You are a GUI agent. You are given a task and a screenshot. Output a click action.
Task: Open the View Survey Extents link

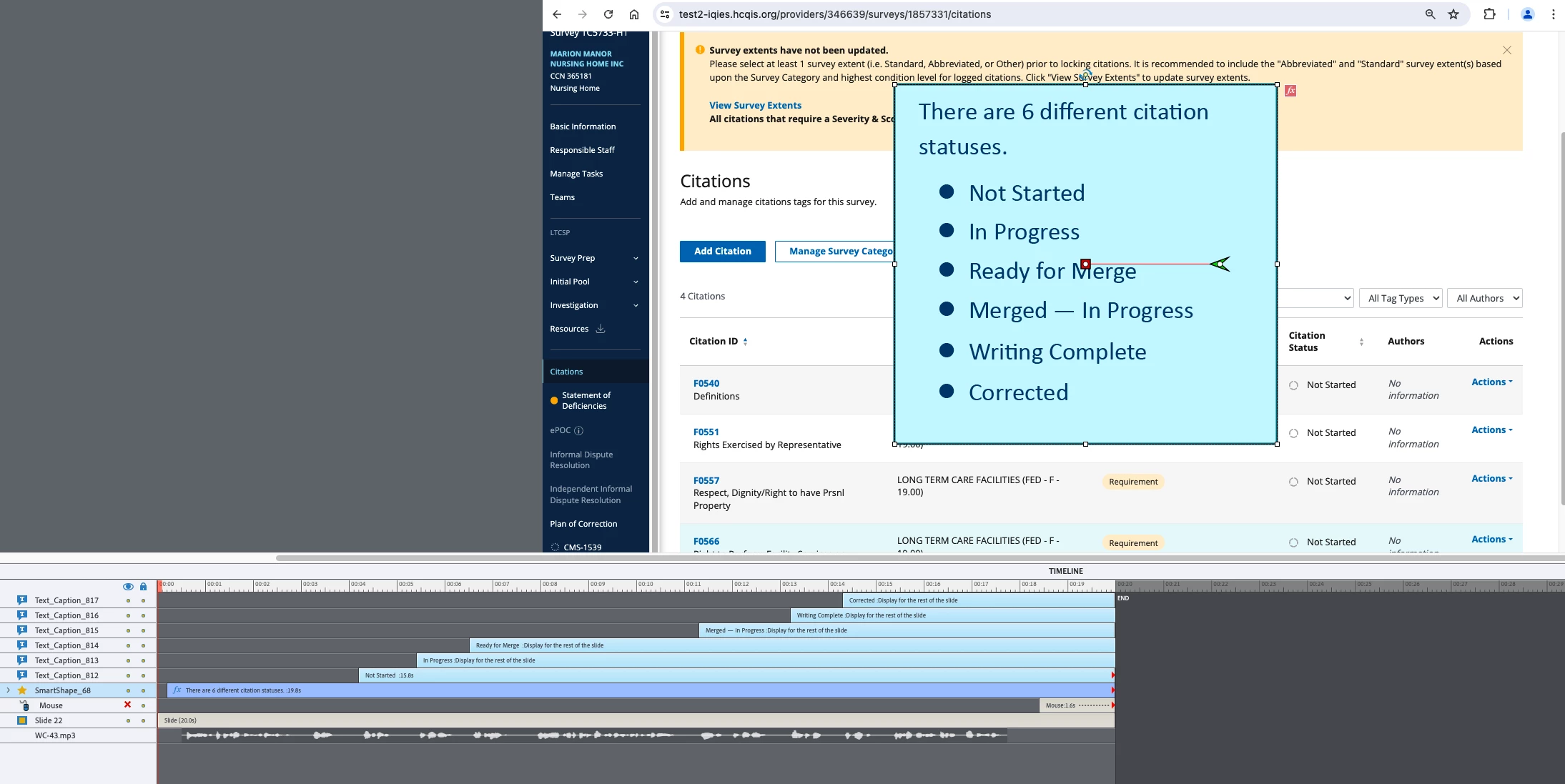[x=755, y=105]
